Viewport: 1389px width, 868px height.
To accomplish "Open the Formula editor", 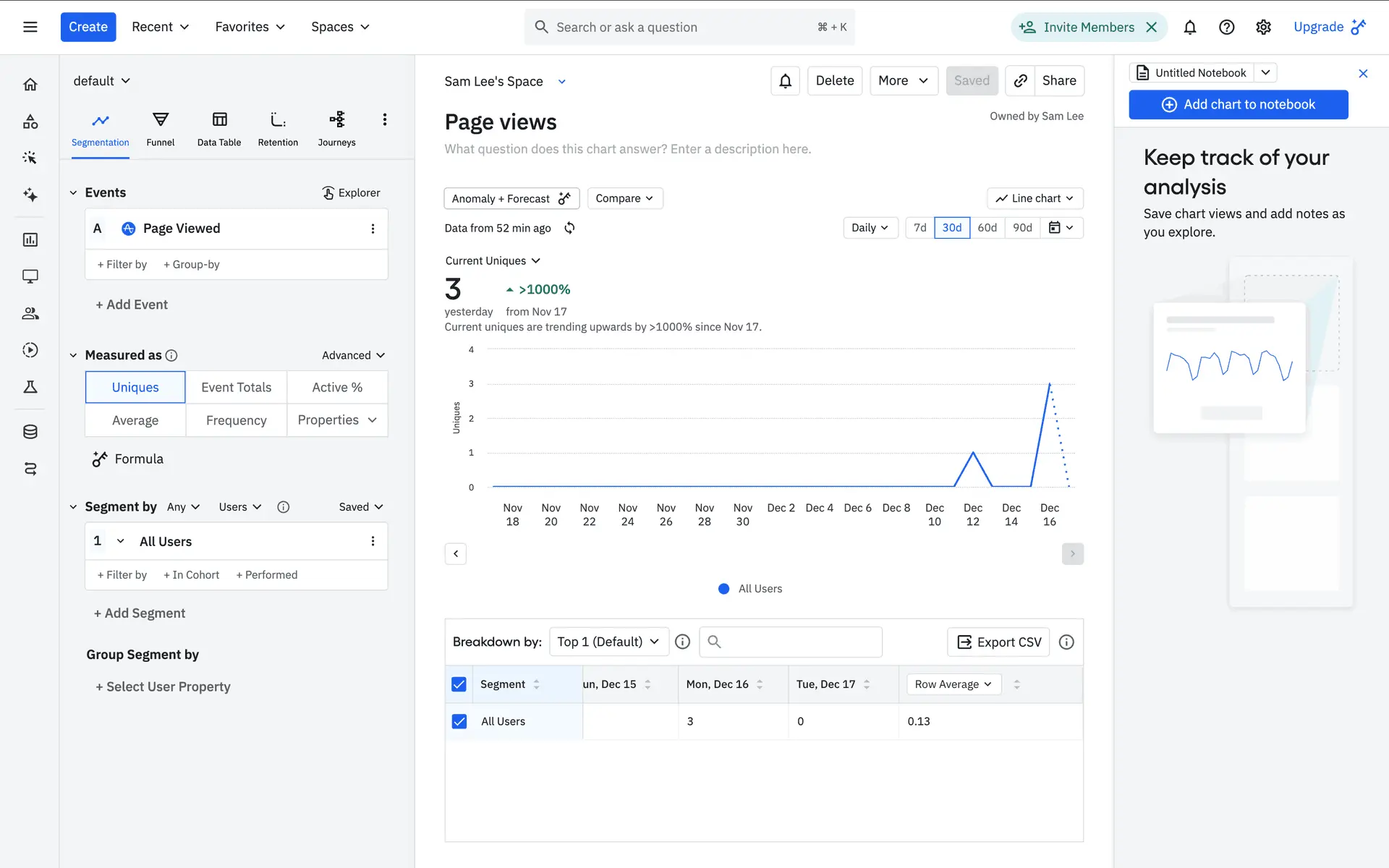I will pos(128,459).
